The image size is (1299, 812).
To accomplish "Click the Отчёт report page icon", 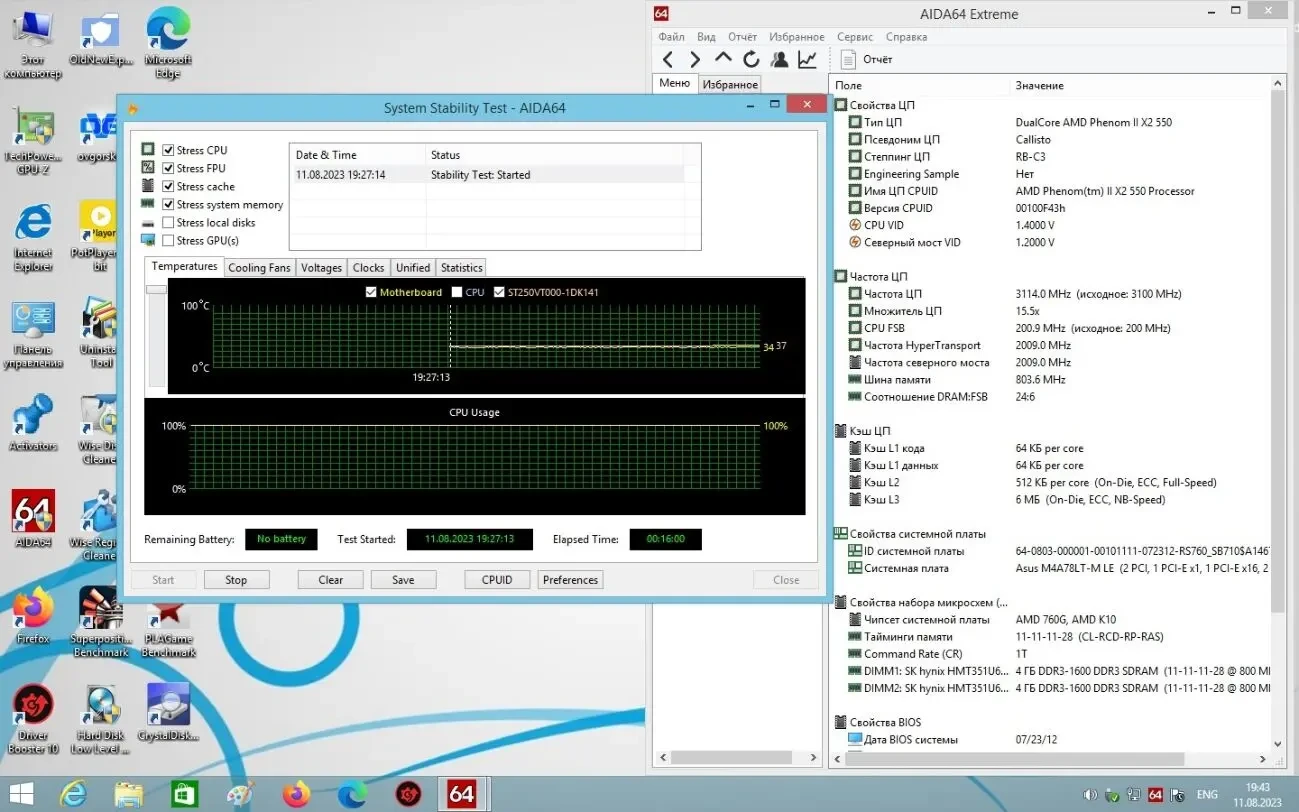I will click(848, 60).
